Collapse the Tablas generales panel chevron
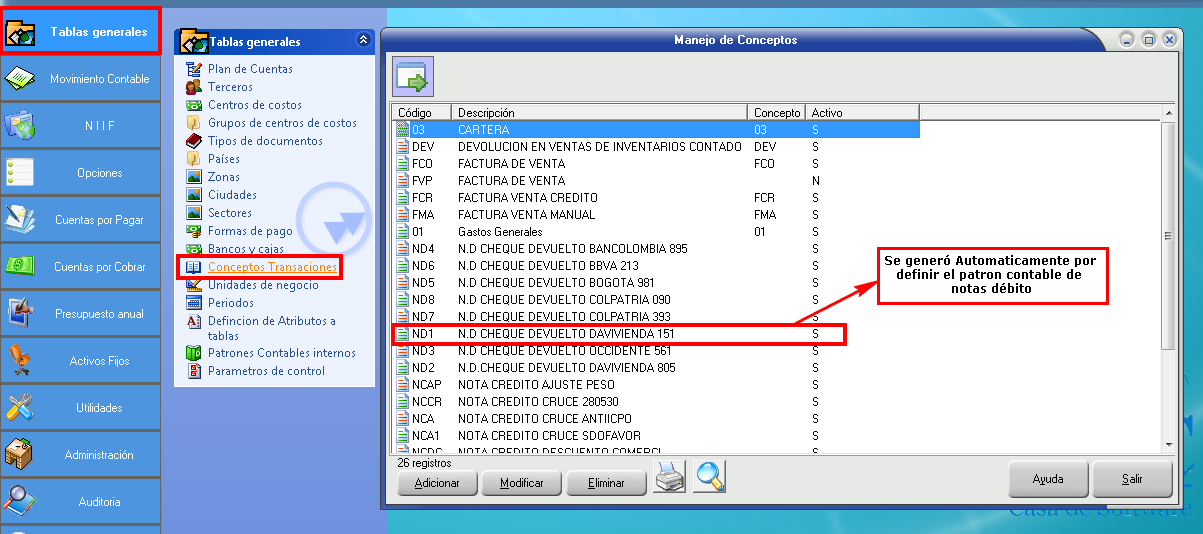The height and width of the screenshot is (534, 1203). tap(363, 41)
